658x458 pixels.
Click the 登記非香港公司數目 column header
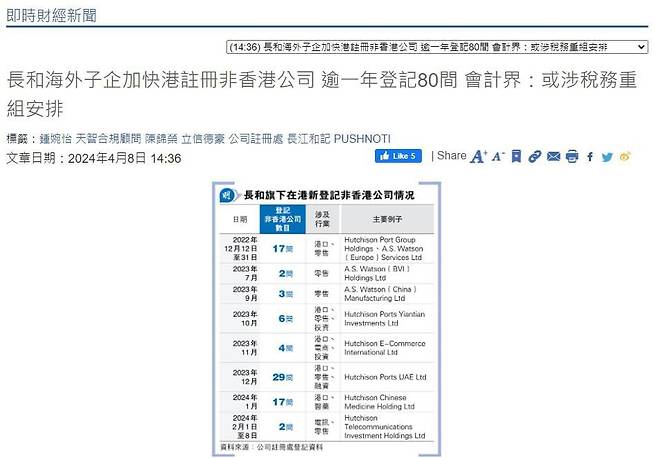pyautogui.click(x=282, y=219)
